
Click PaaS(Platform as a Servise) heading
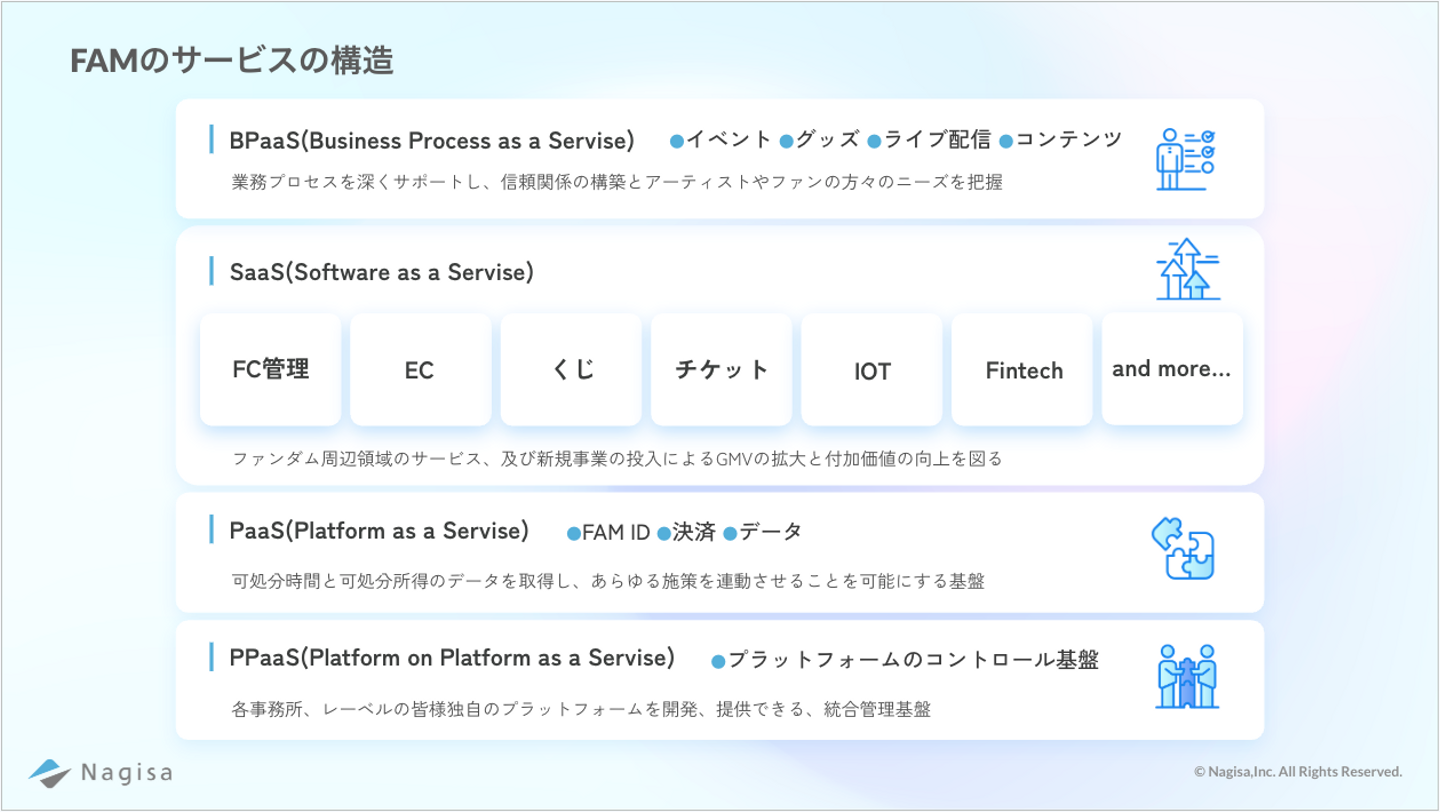point(379,530)
